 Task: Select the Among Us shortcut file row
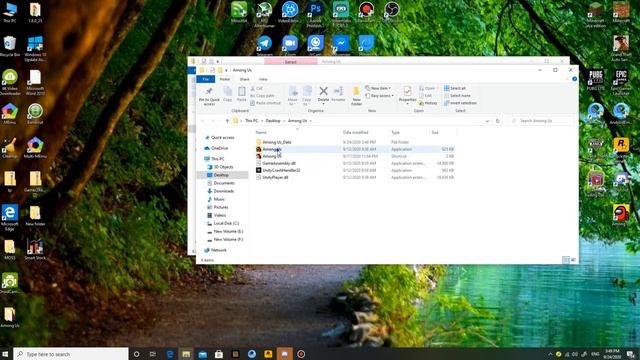pos(354,156)
